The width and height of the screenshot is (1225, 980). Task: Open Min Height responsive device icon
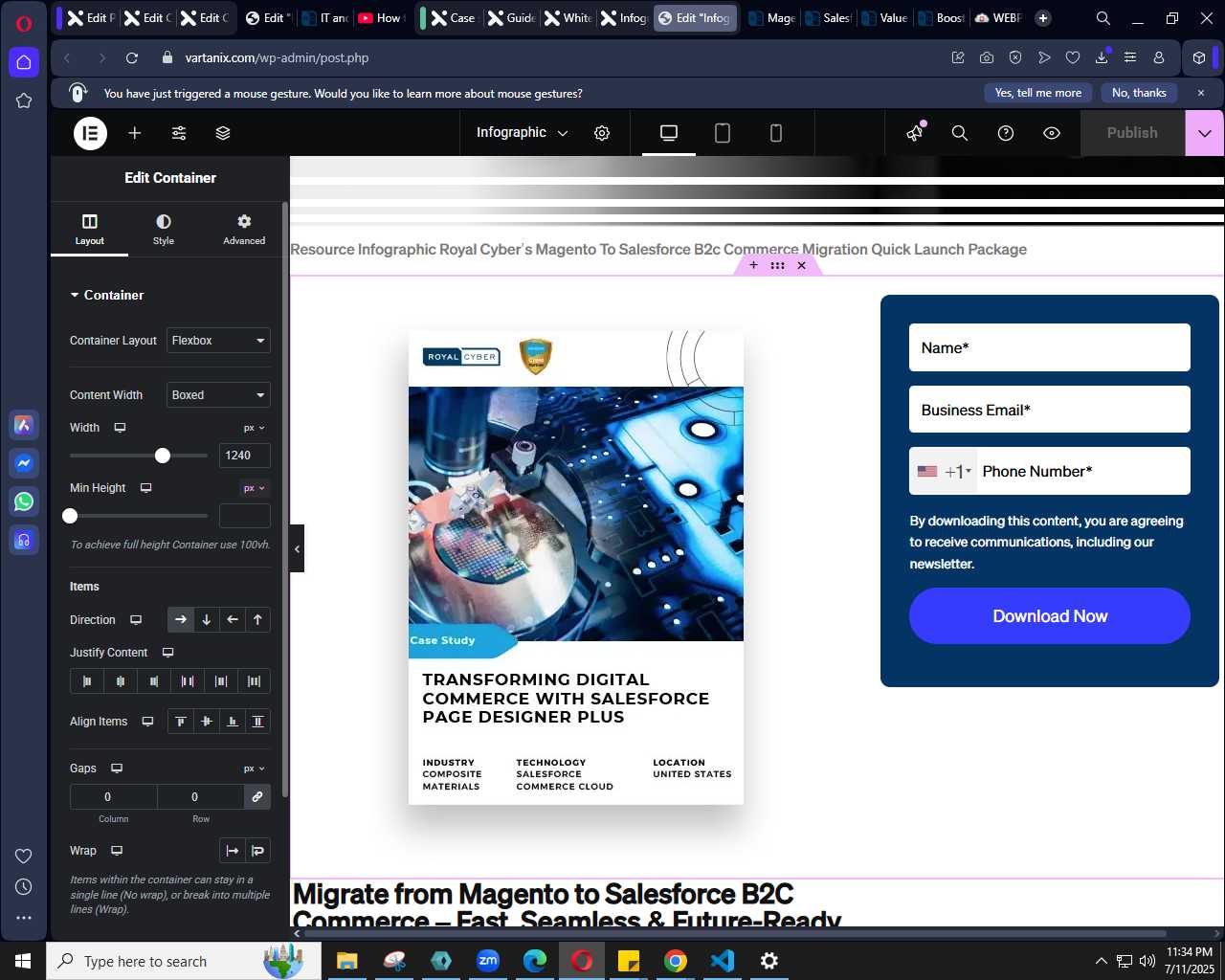click(x=146, y=488)
